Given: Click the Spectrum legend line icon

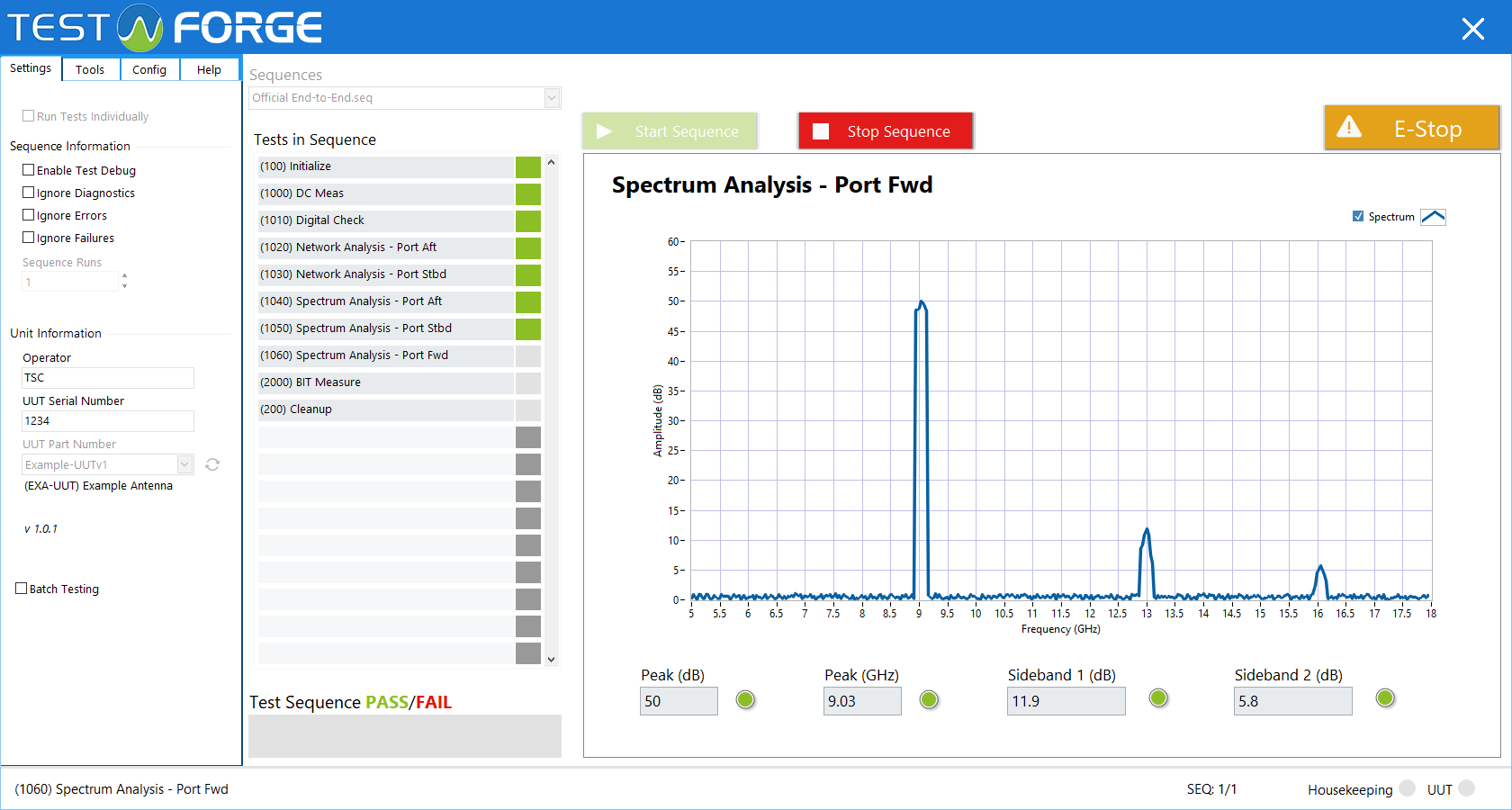Looking at the screenshot, I should point(1433,217).
